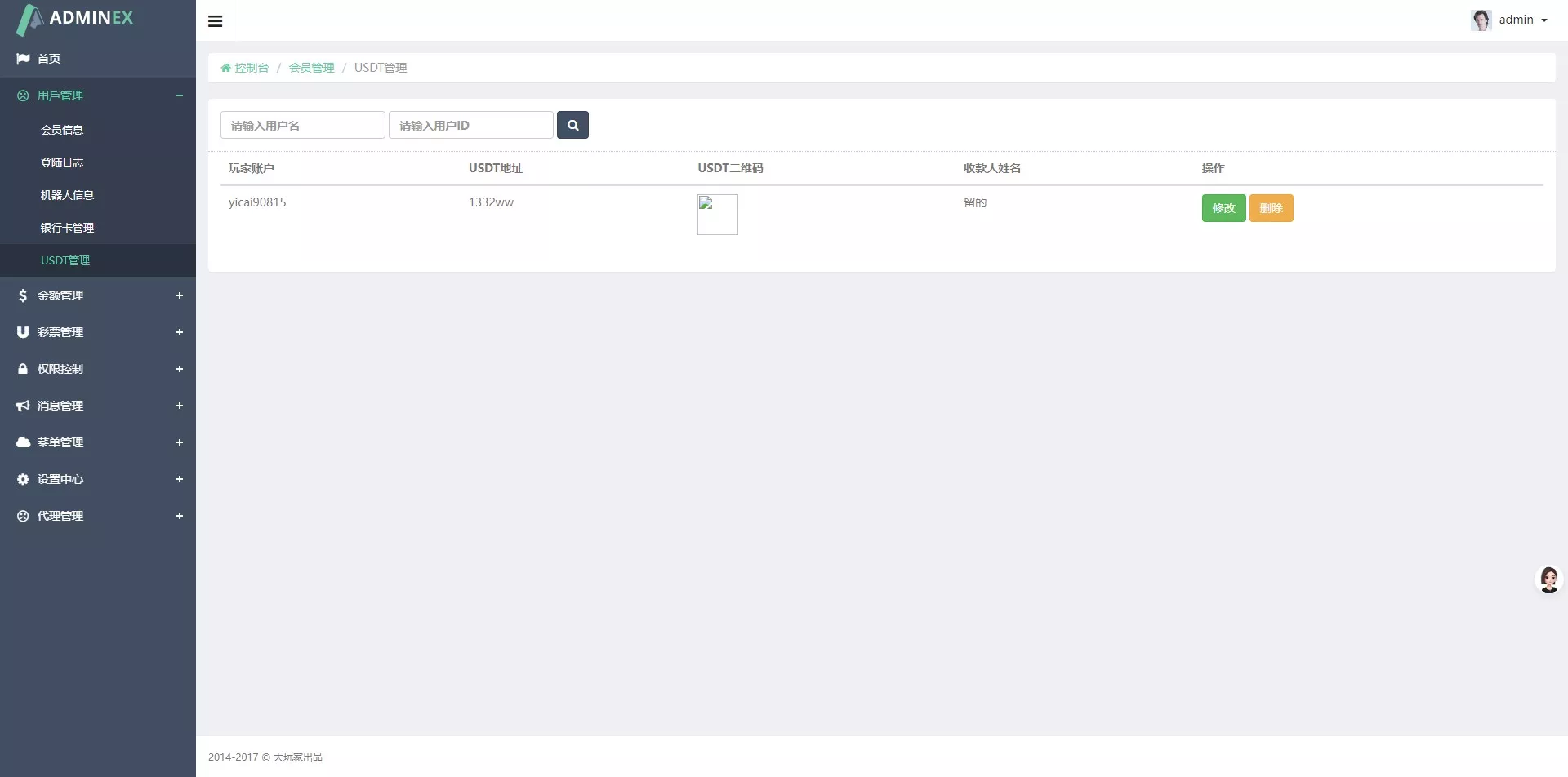1568x777 pixels.
Task: Collapse the 用户管理 sidebar section
Action: tap(179, 96)
